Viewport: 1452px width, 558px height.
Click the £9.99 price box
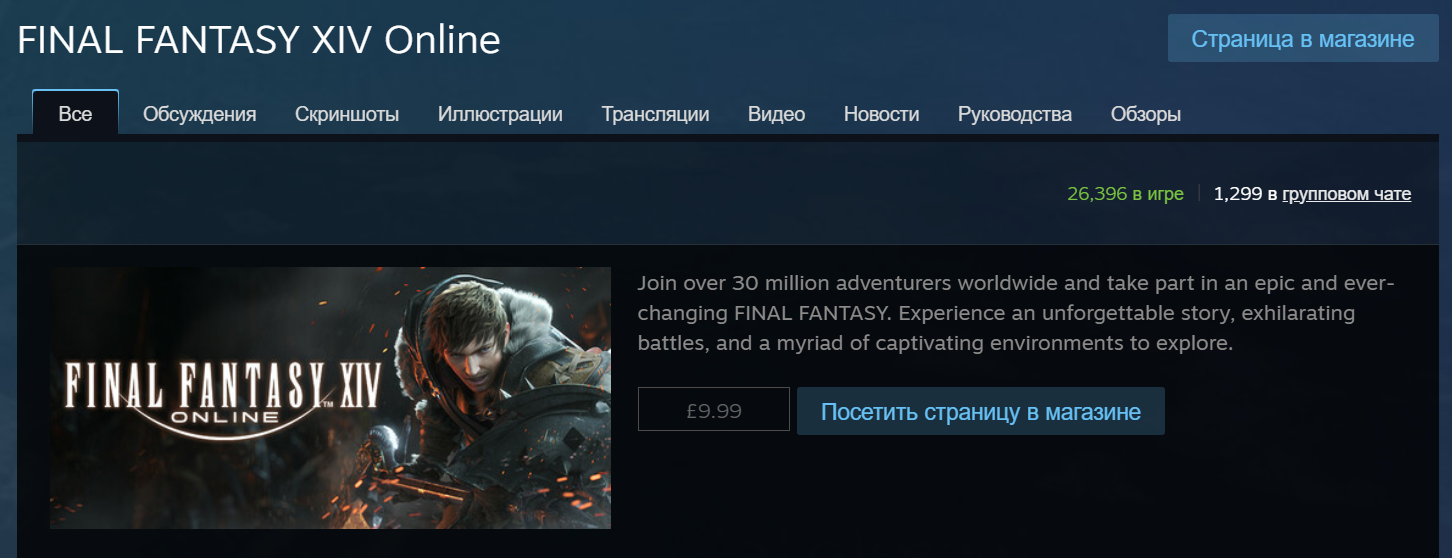click(x=714, y=411)
